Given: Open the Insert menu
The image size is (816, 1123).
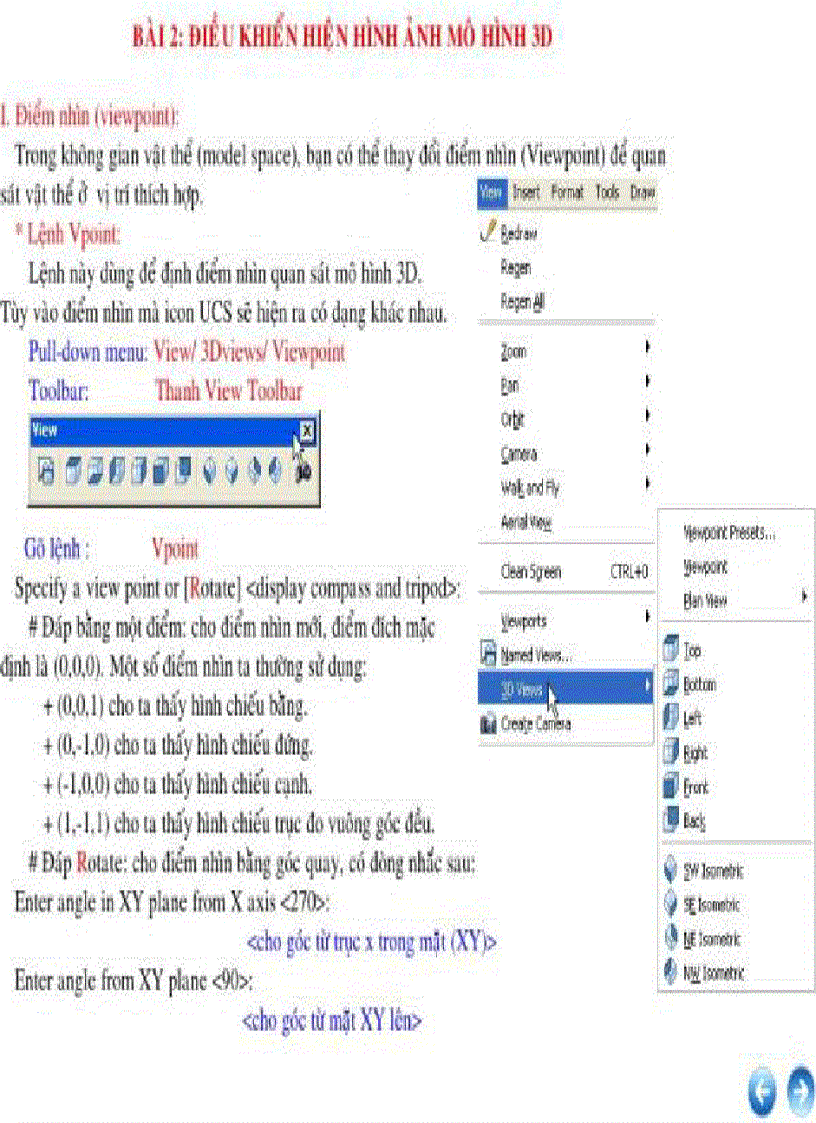Looking at the screenshot, I should [x=527, y=193].
